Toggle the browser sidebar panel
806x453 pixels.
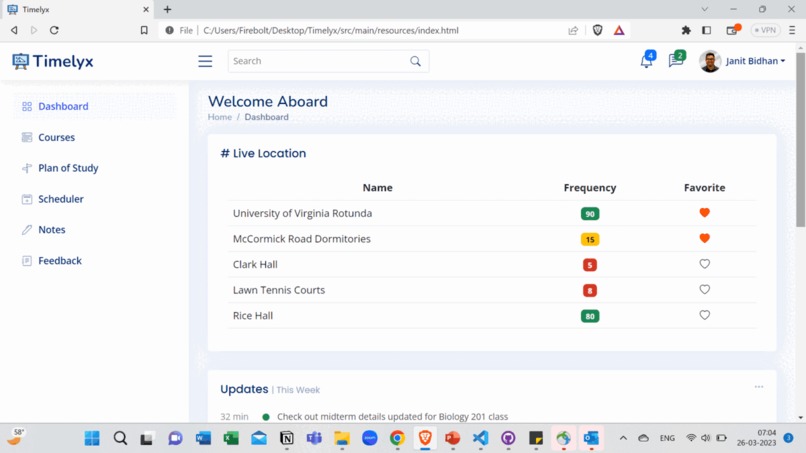pos(707,30)
